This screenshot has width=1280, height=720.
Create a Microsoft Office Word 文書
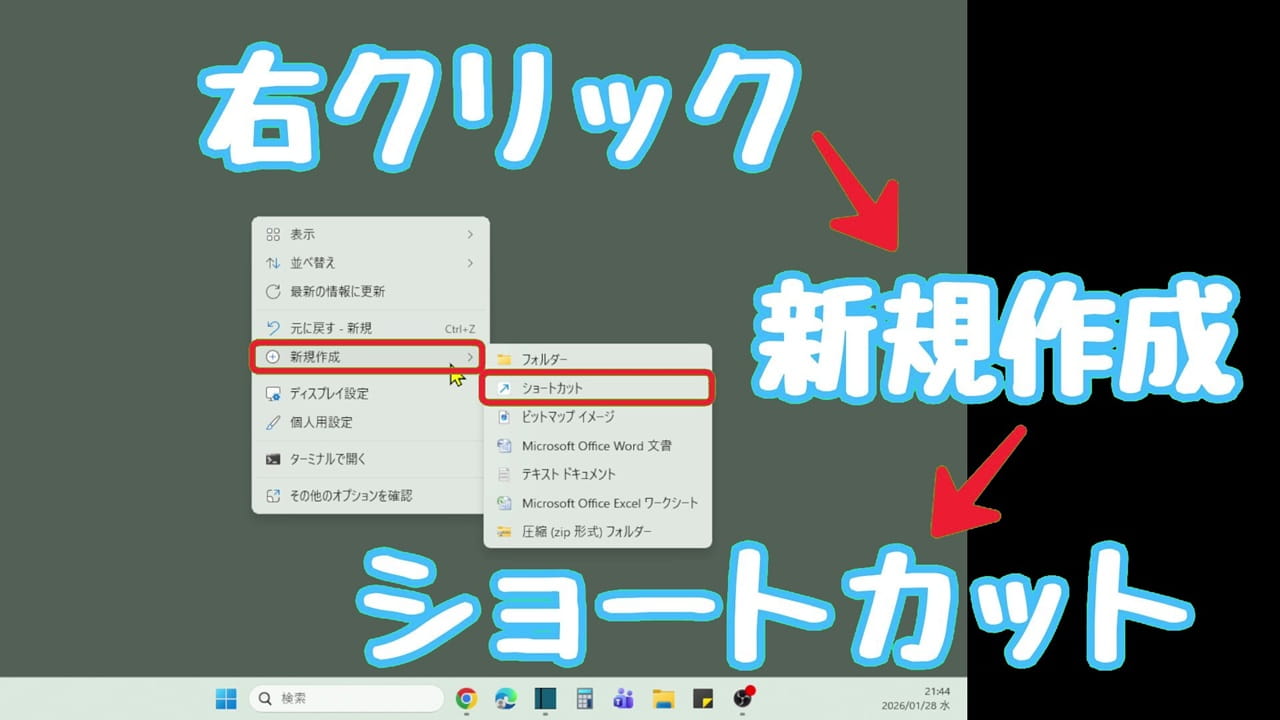[x=600, y=446]
